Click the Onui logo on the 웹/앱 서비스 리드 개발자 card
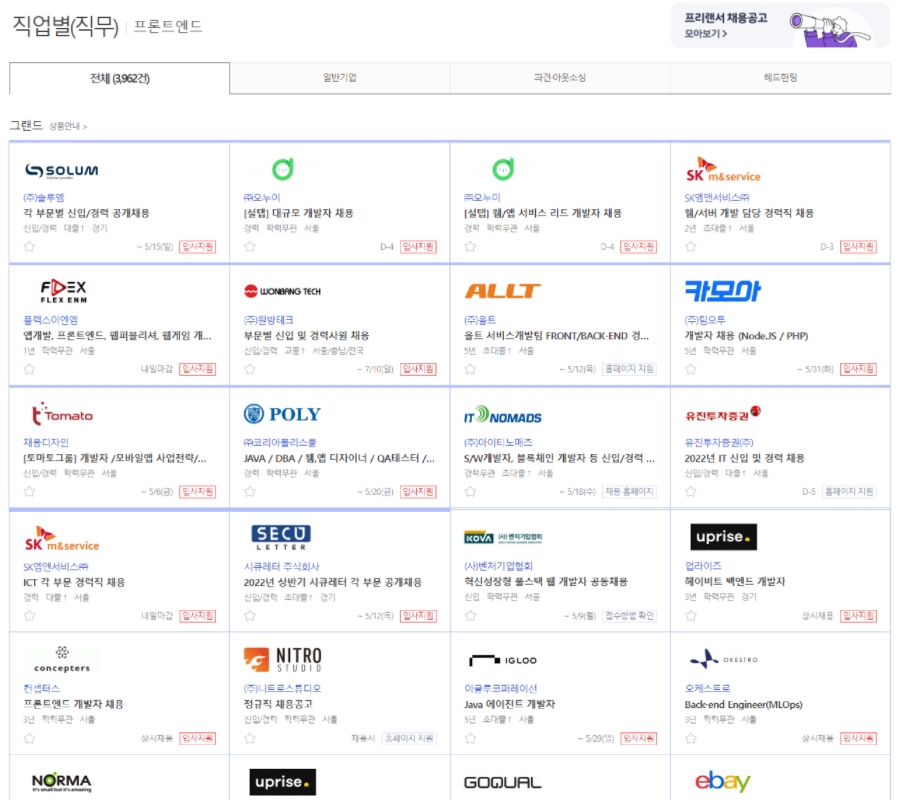Image resolution: width=900 pixels, height=800 pixels. (x=503, y=169)
